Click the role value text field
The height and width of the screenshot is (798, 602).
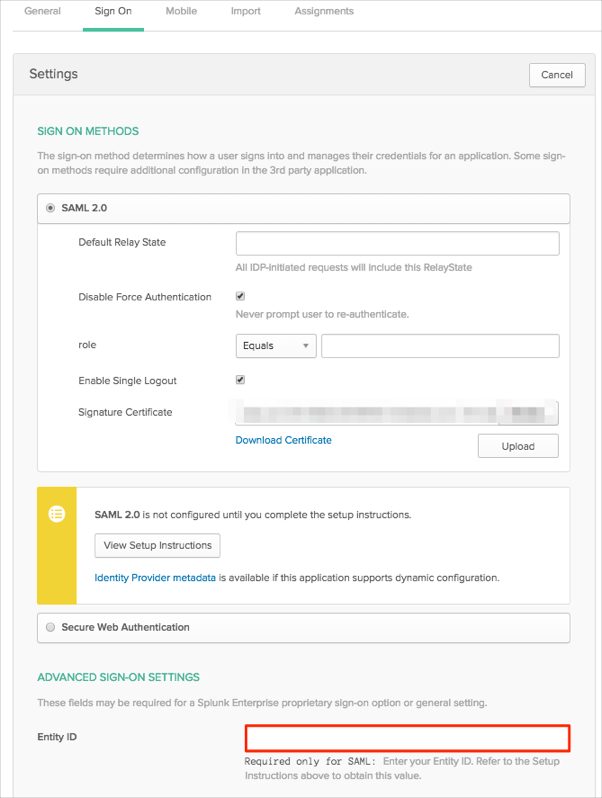pos(440,346)
